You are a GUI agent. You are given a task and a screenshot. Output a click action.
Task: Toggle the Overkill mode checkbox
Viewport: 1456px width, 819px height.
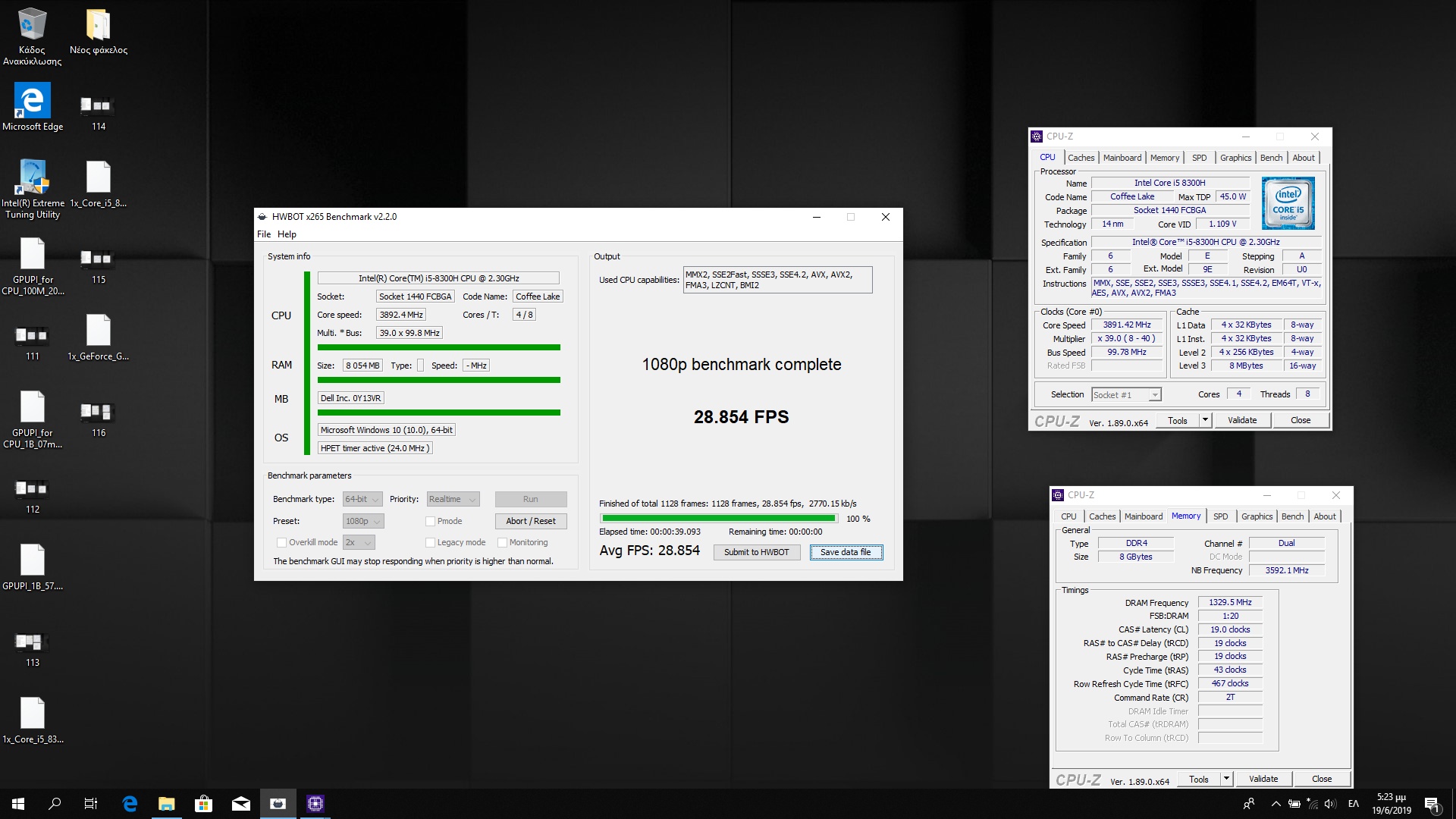point(281,542)
